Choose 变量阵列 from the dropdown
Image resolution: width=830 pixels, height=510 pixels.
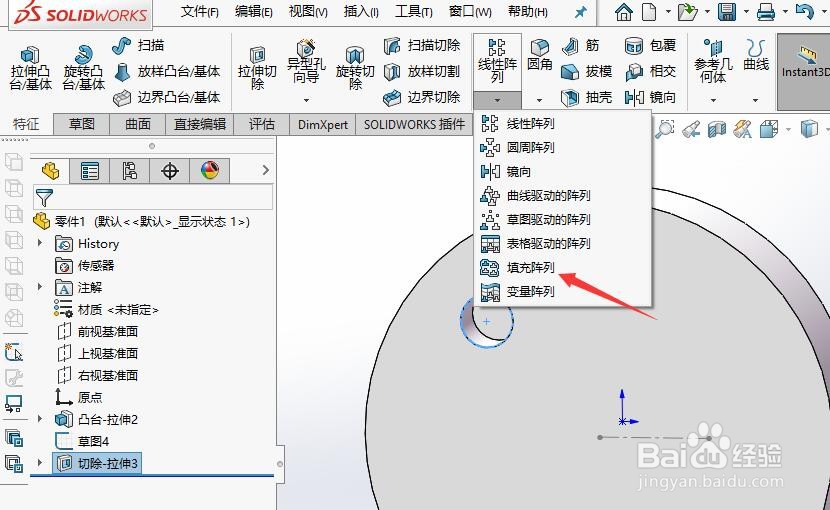[562, 291]
